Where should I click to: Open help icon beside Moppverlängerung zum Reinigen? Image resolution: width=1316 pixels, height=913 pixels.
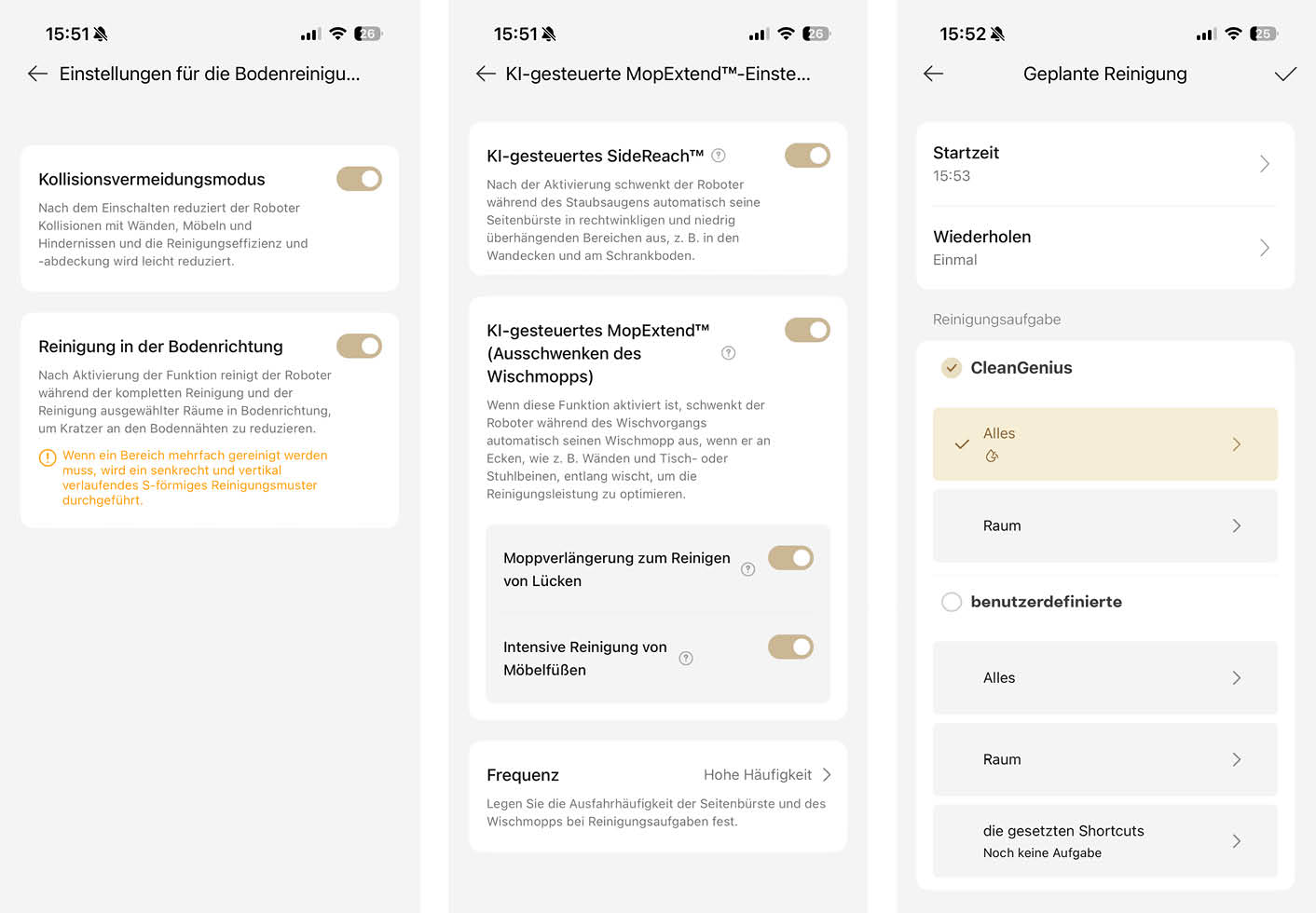click(x=747, y=569)
